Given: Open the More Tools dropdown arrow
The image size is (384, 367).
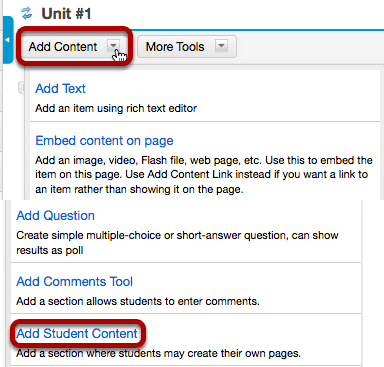Looking at the screenshot, I should (x=221, y=46).
